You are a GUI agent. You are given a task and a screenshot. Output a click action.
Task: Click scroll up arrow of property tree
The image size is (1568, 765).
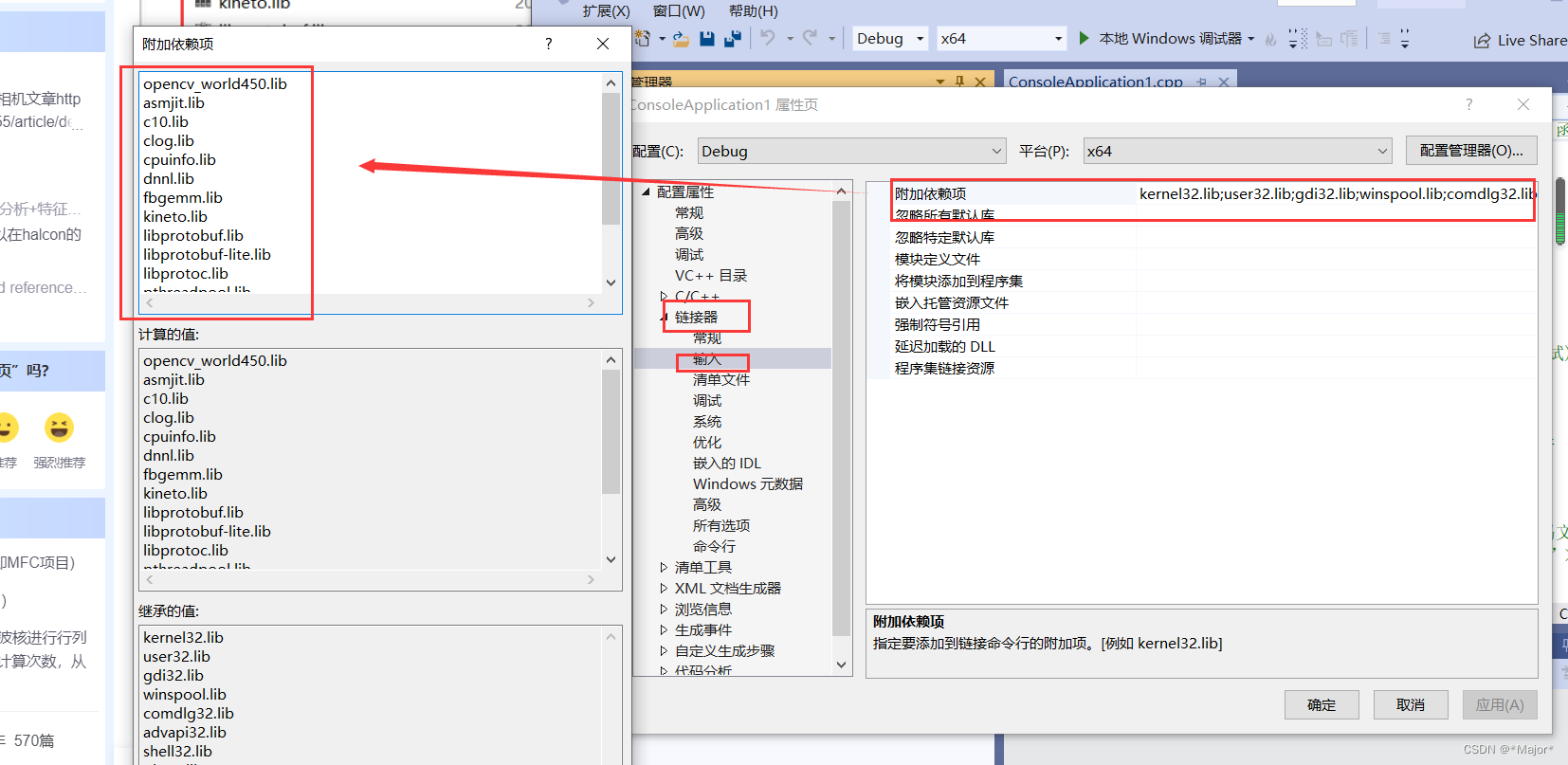tap(841, 191)
